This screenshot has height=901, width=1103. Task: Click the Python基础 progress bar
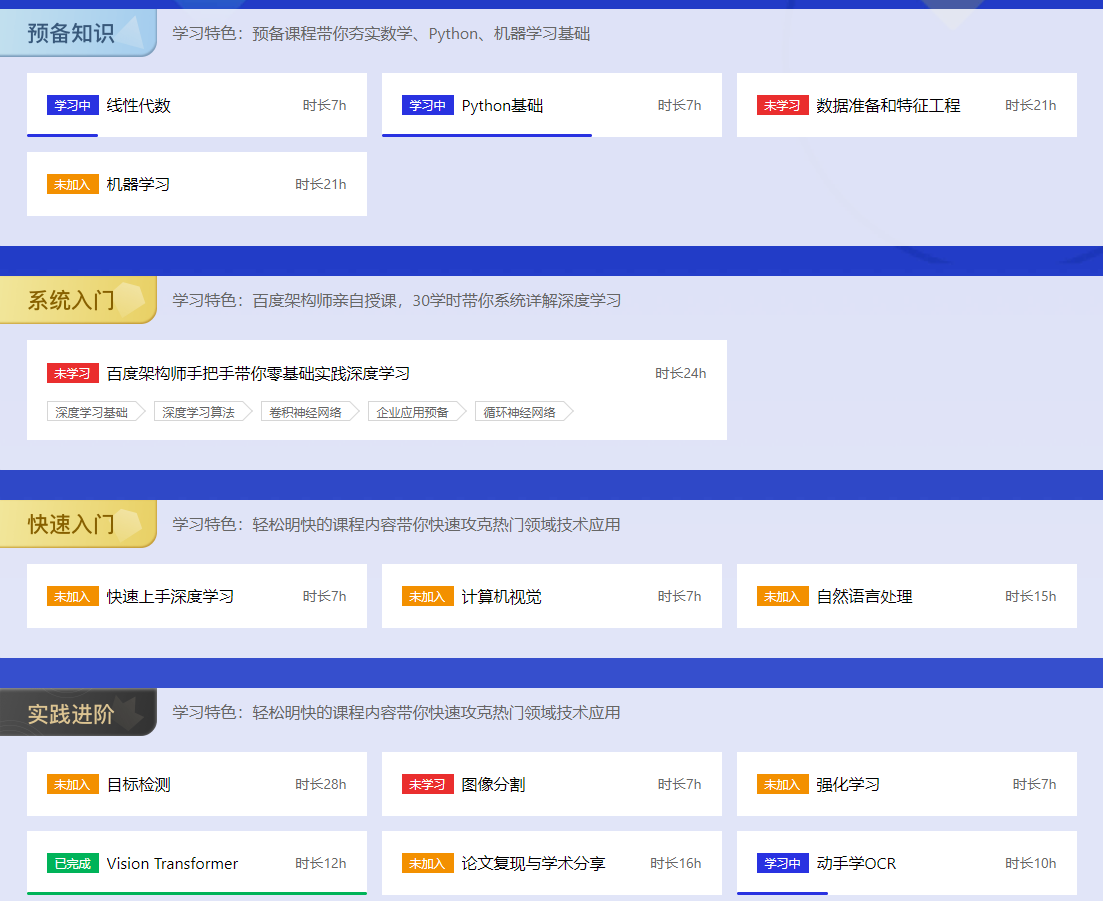[487, 135]
